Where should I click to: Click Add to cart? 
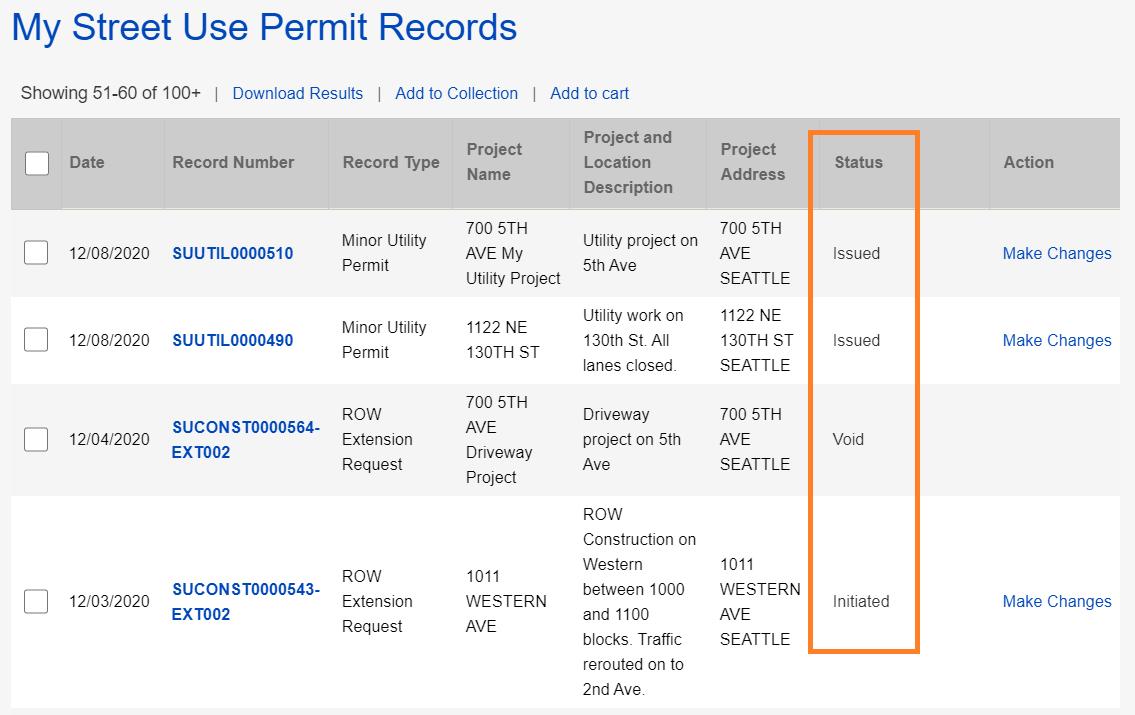coord(589,93)
